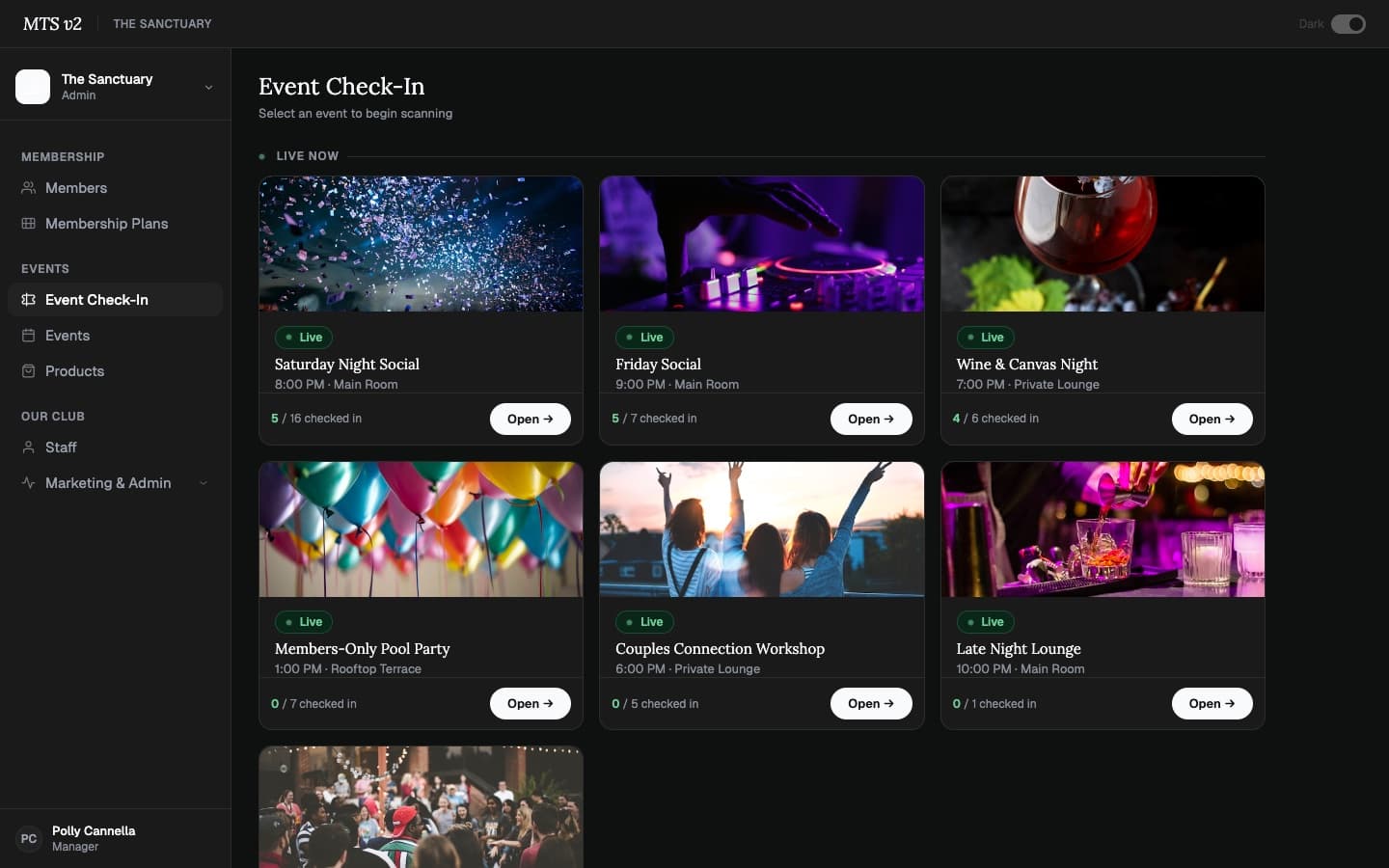
Task: Go to Members page
Action: point(116,188)
